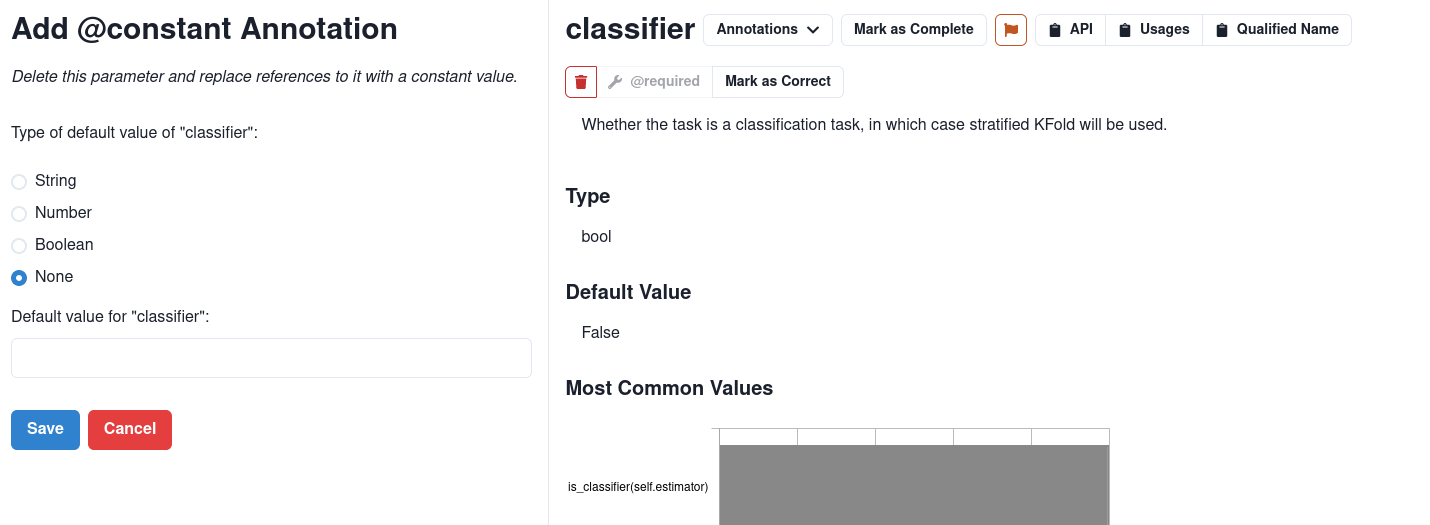
Task: Click the orange flag report icon
Action: pyautogui.click(x=1010, y=30)
